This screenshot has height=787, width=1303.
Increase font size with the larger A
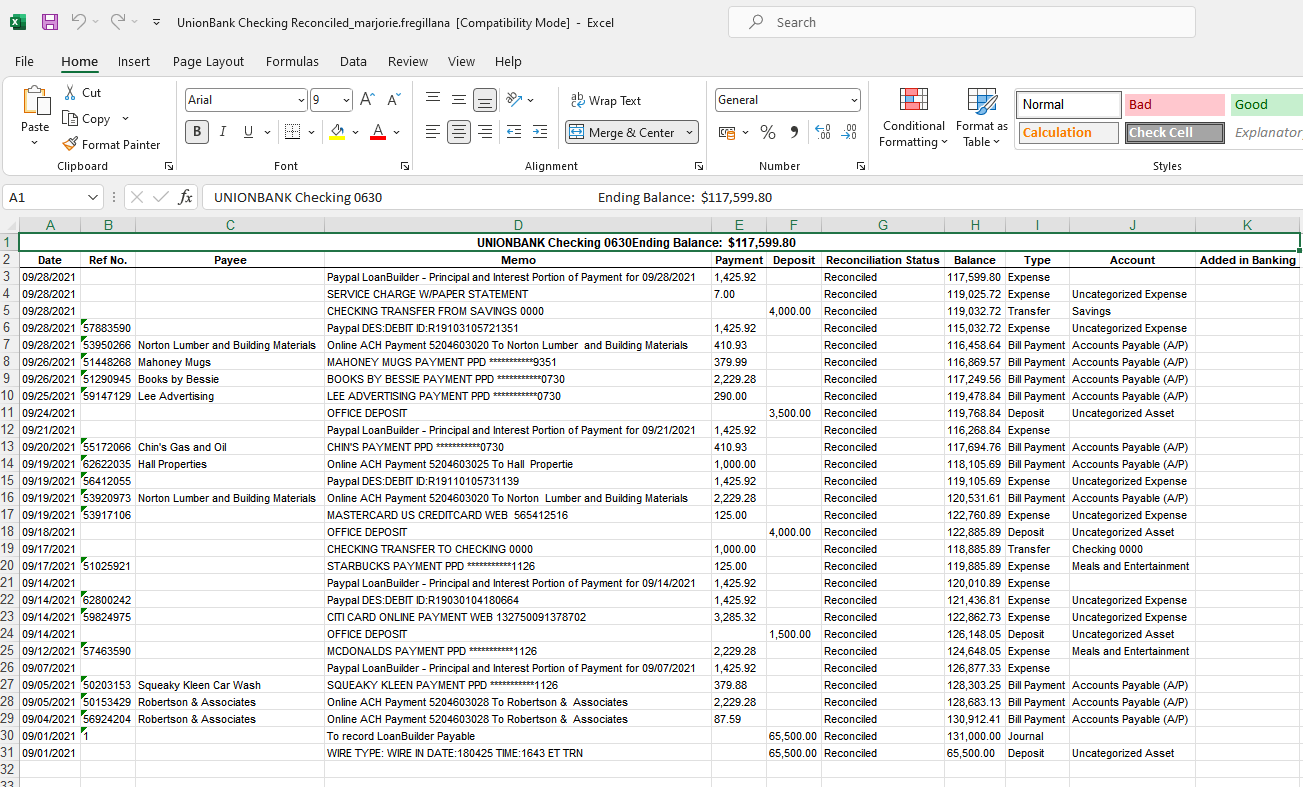pos(367,100)
